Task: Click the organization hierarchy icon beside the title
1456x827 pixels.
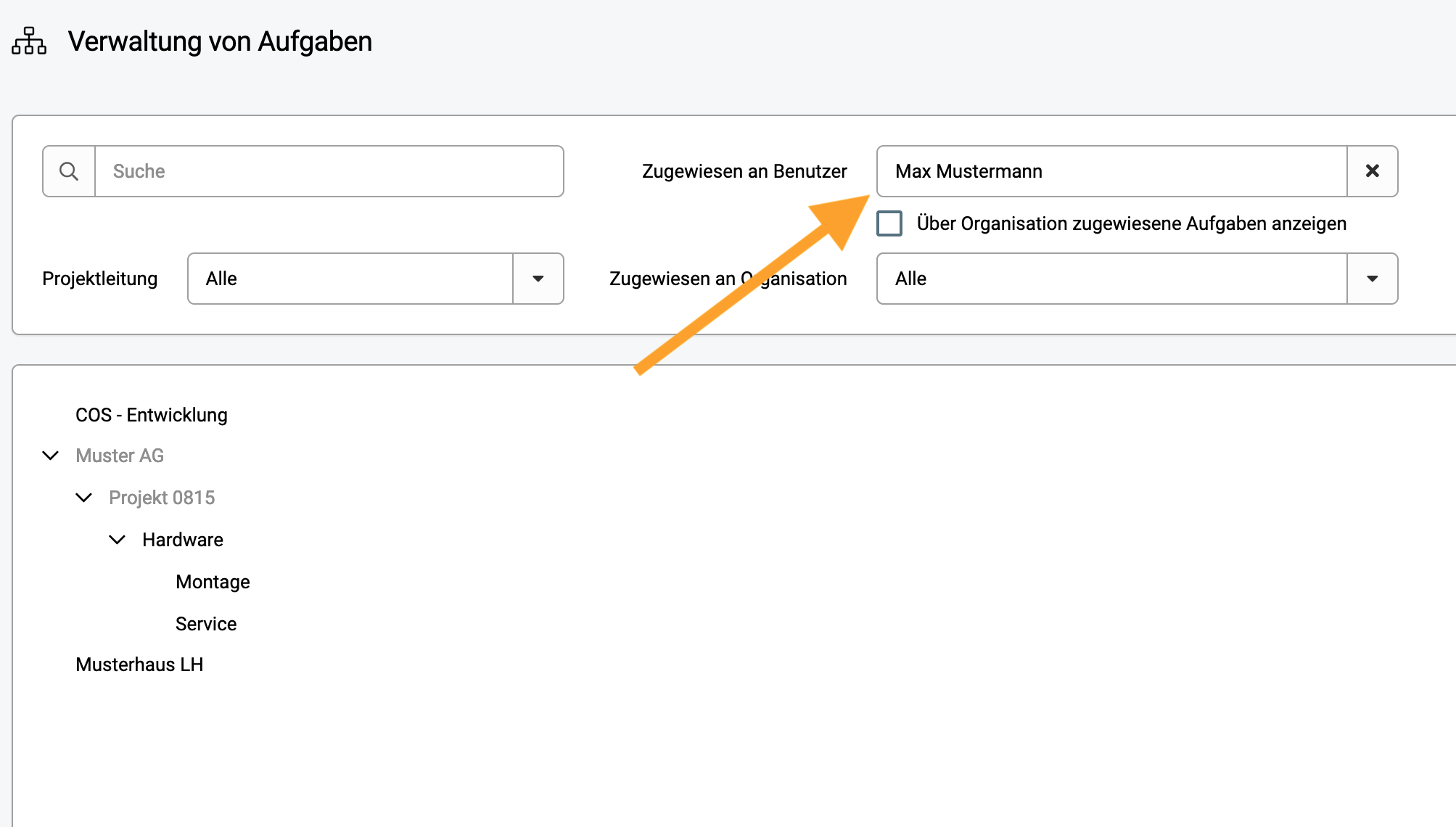Action: [x=29, y=41]
